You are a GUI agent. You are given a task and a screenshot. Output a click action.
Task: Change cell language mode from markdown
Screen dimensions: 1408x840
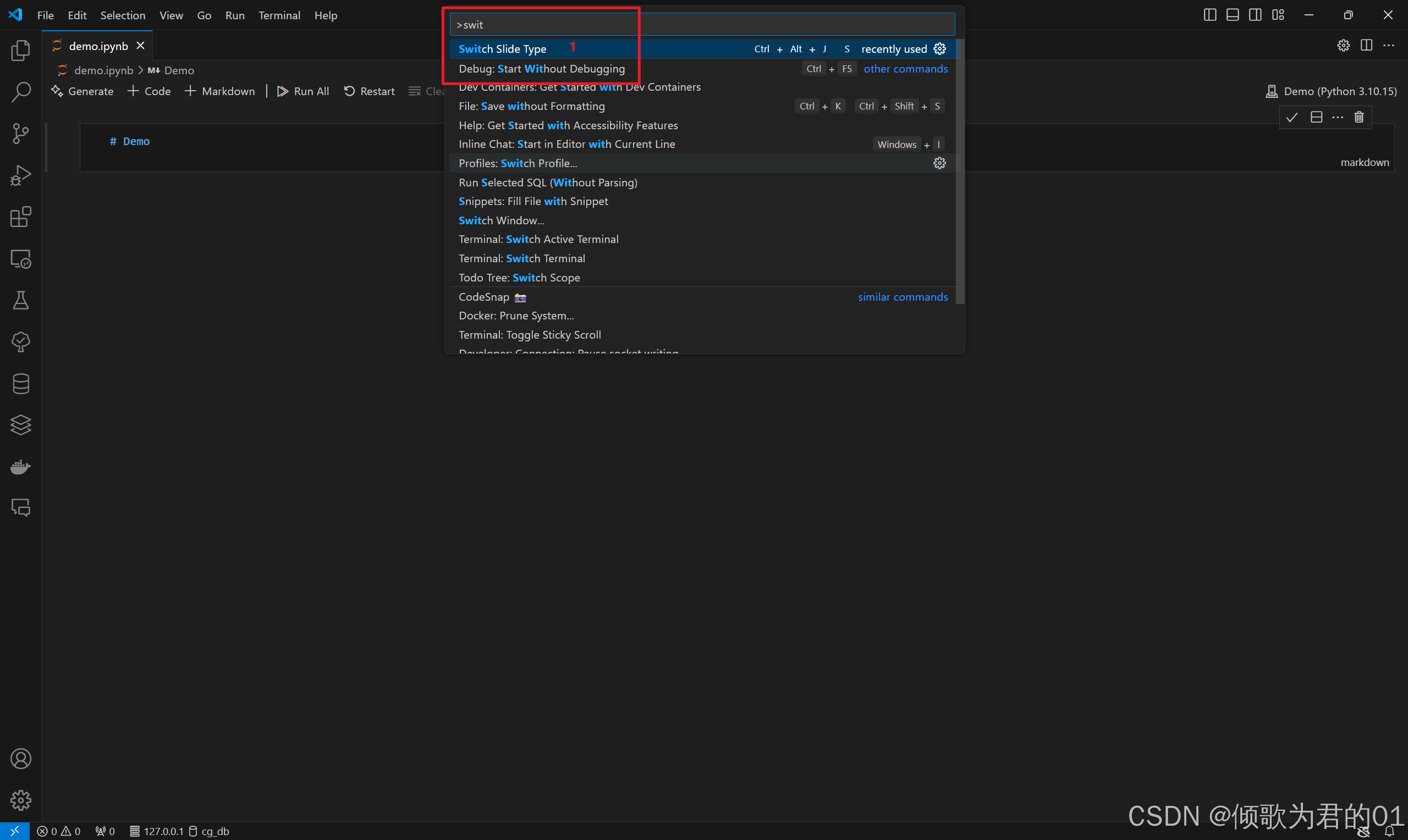pos(1365,163)
